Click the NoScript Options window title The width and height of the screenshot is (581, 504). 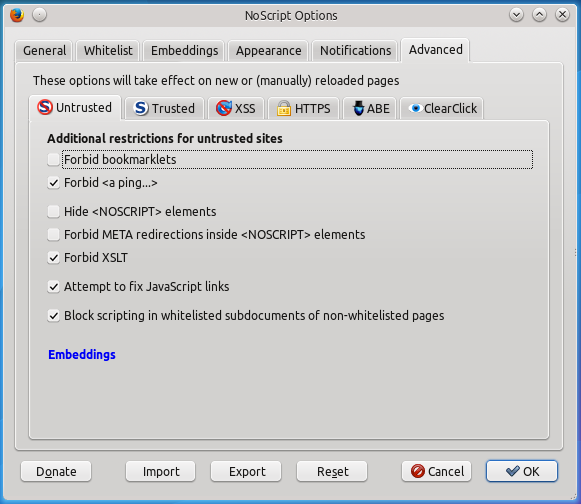291,16
